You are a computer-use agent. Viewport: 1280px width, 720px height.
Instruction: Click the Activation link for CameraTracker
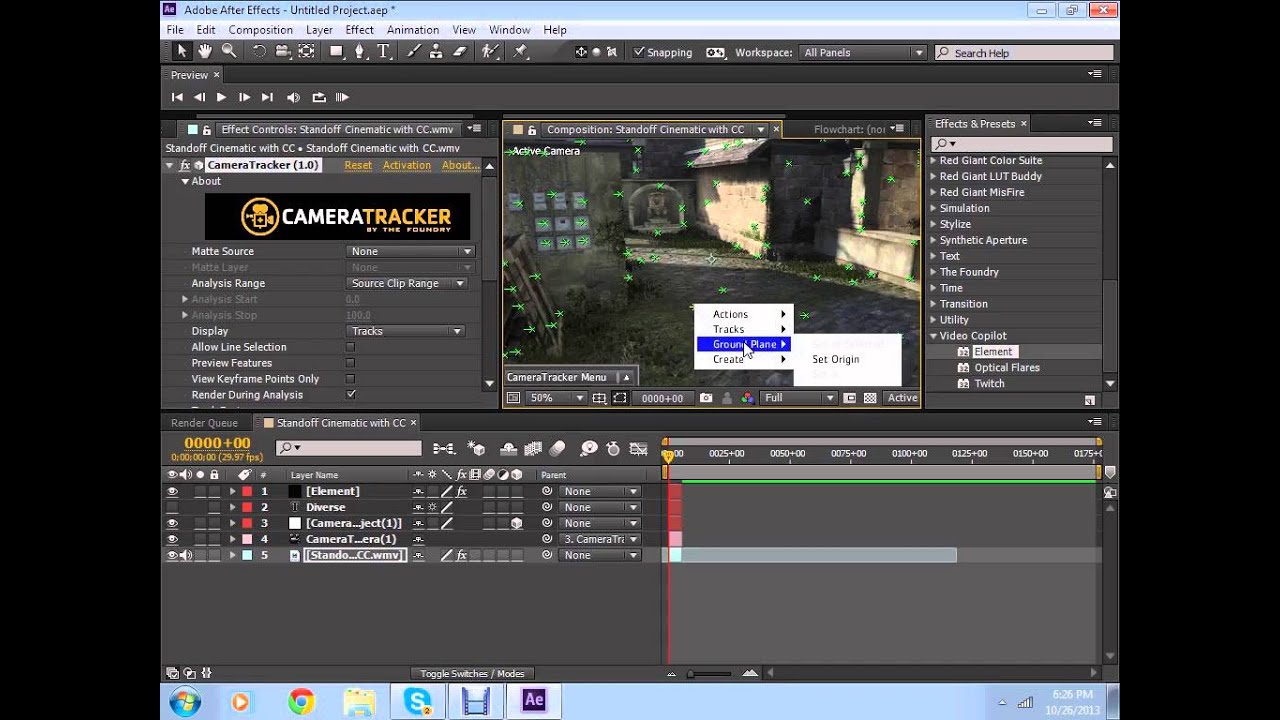[407, 165]
